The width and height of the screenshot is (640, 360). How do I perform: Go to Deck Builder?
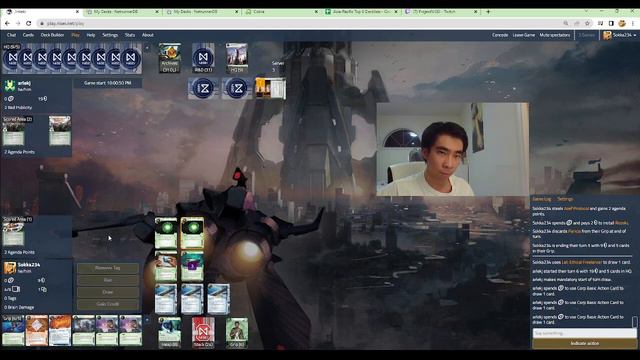52,35
